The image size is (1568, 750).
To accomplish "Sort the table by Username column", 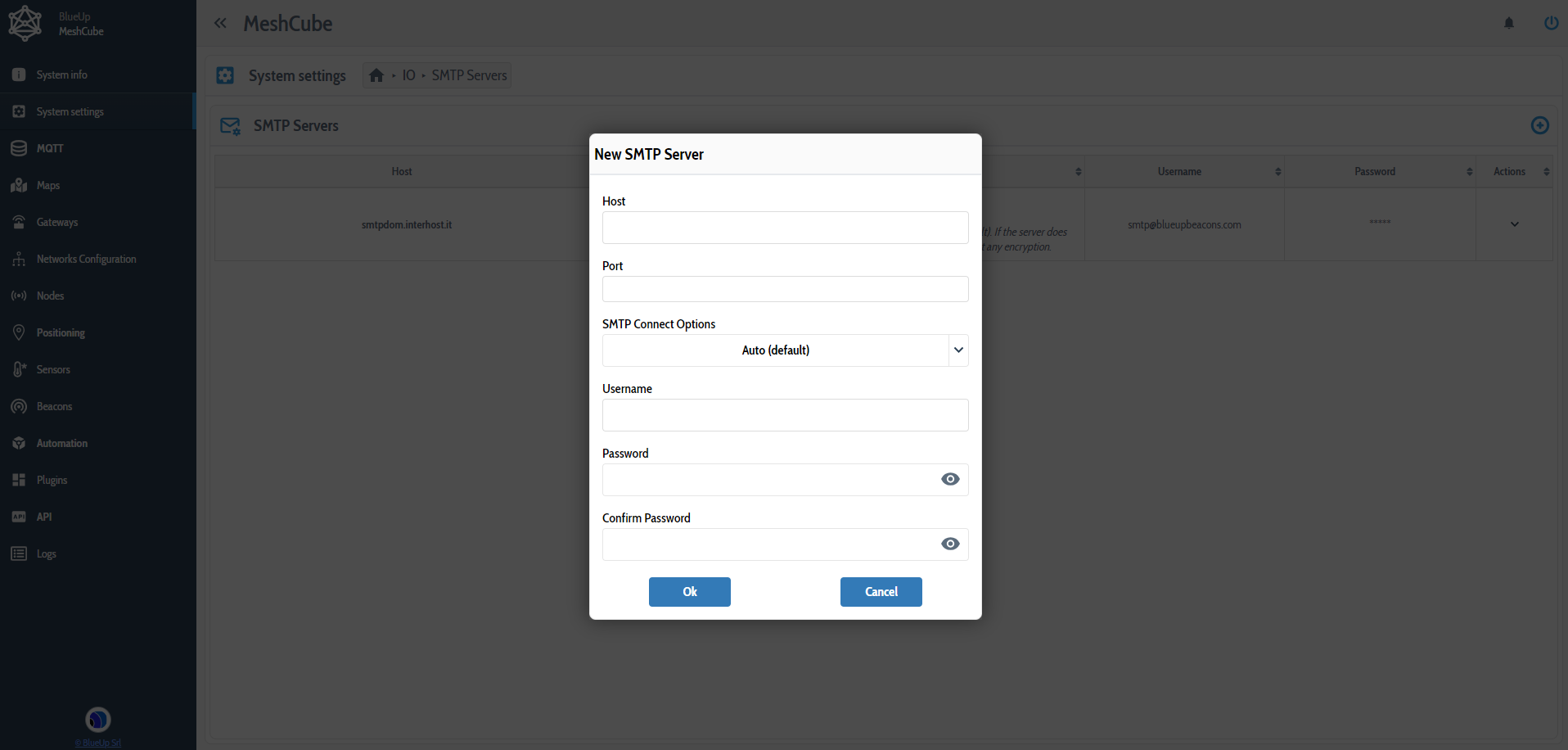I will tap(1277, 171).
